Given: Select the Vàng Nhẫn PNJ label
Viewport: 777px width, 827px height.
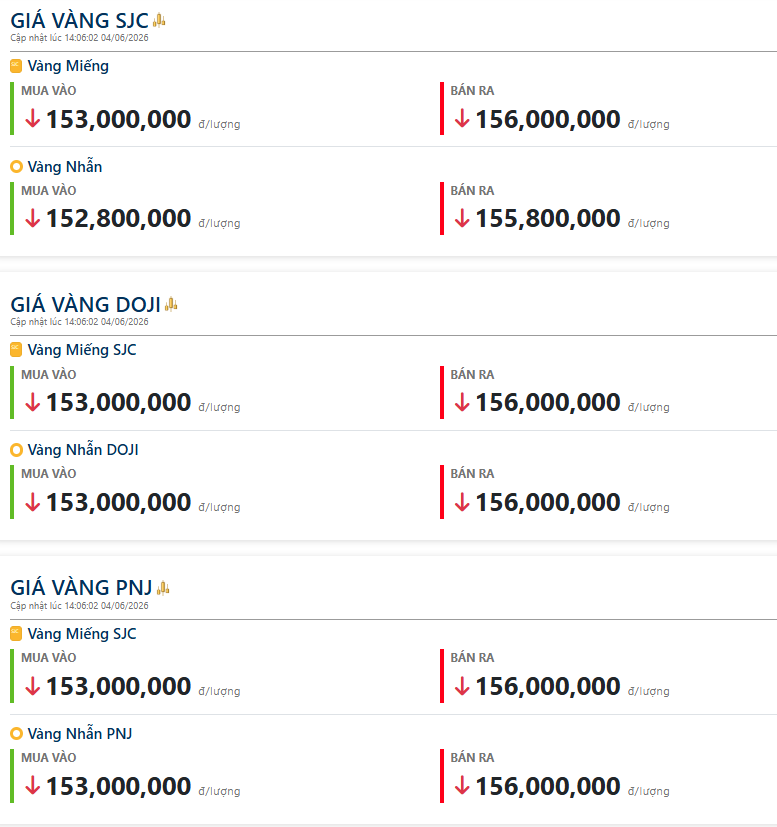Looking at the screenshot, I should click(80, 734).
